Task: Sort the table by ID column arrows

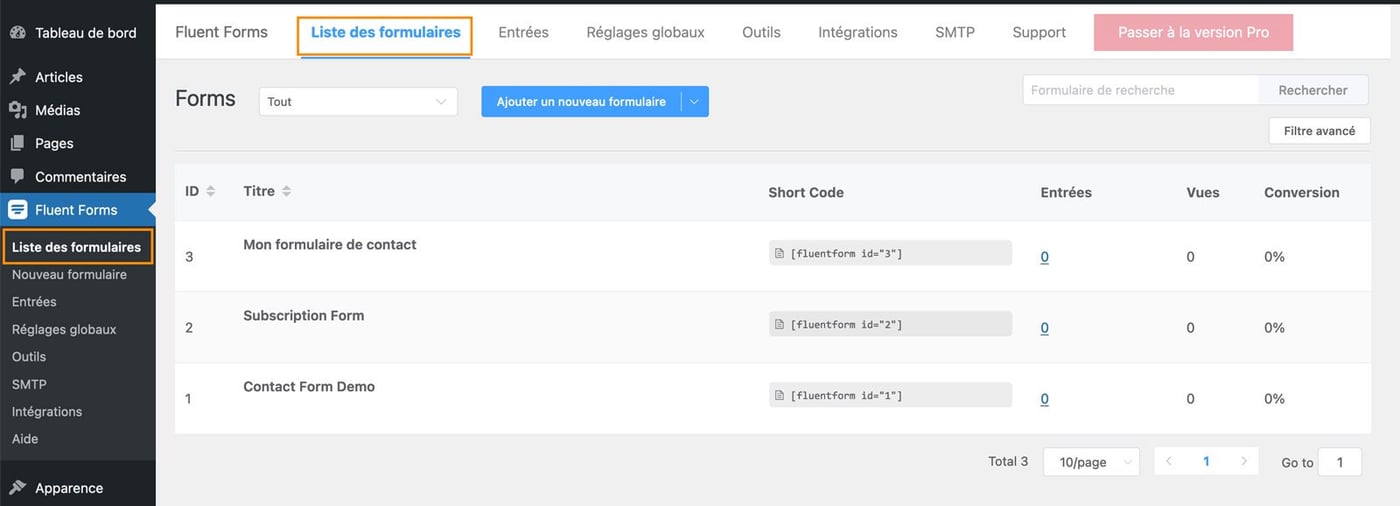Action: pyautogui.click(x=210, y=191)
